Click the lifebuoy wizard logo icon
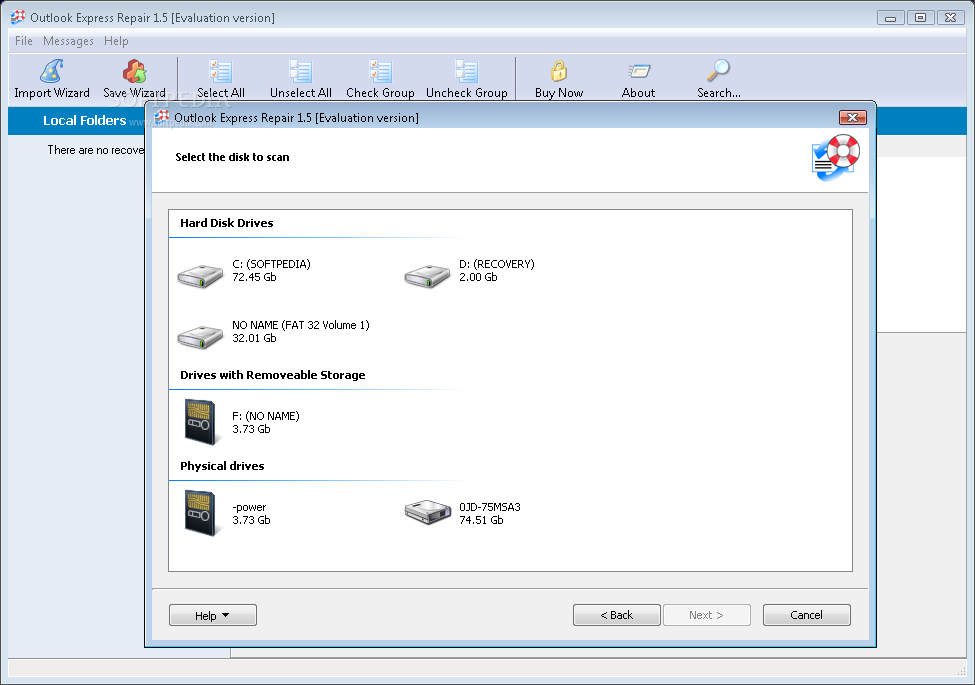The width and height of the screenshot is (975, 685). tap(836, 157)
